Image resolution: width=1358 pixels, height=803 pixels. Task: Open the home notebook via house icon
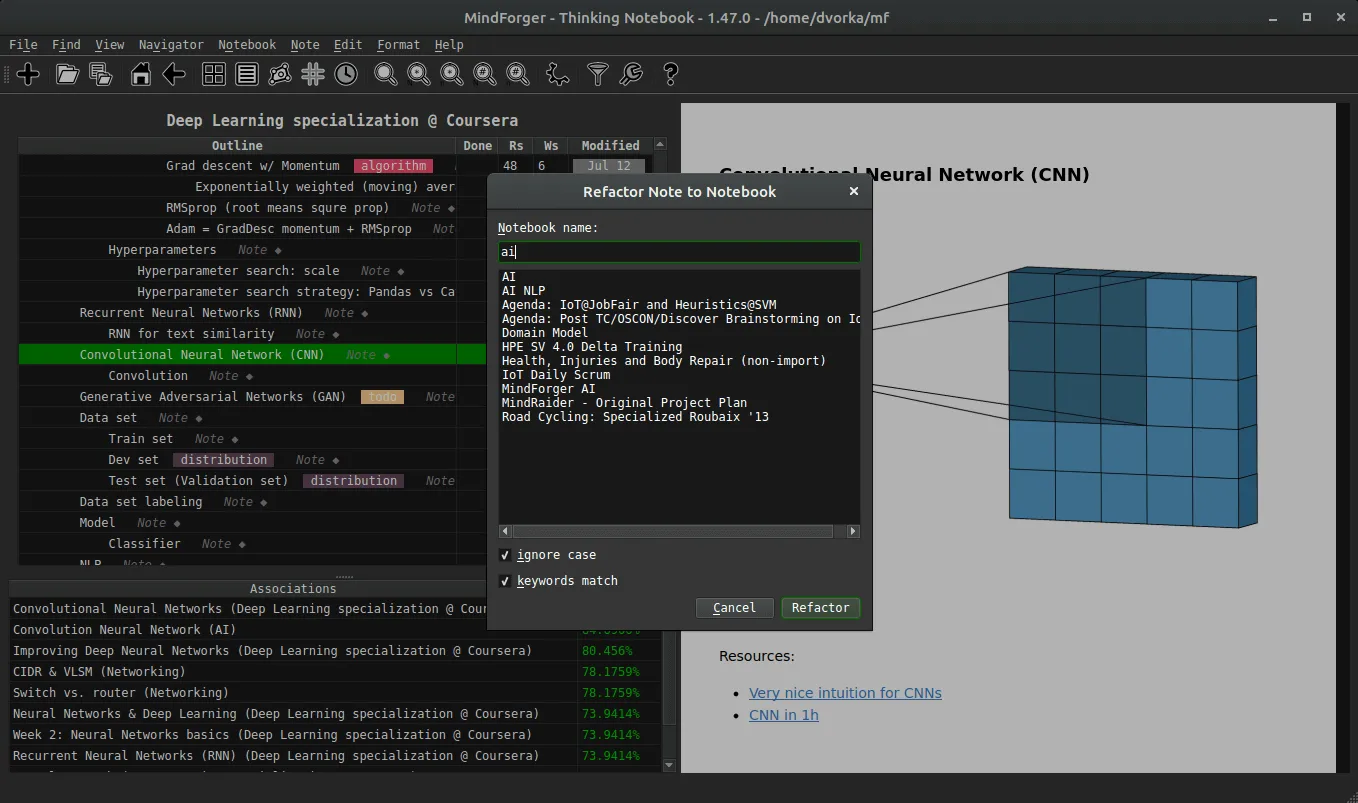tap(141, 74)
